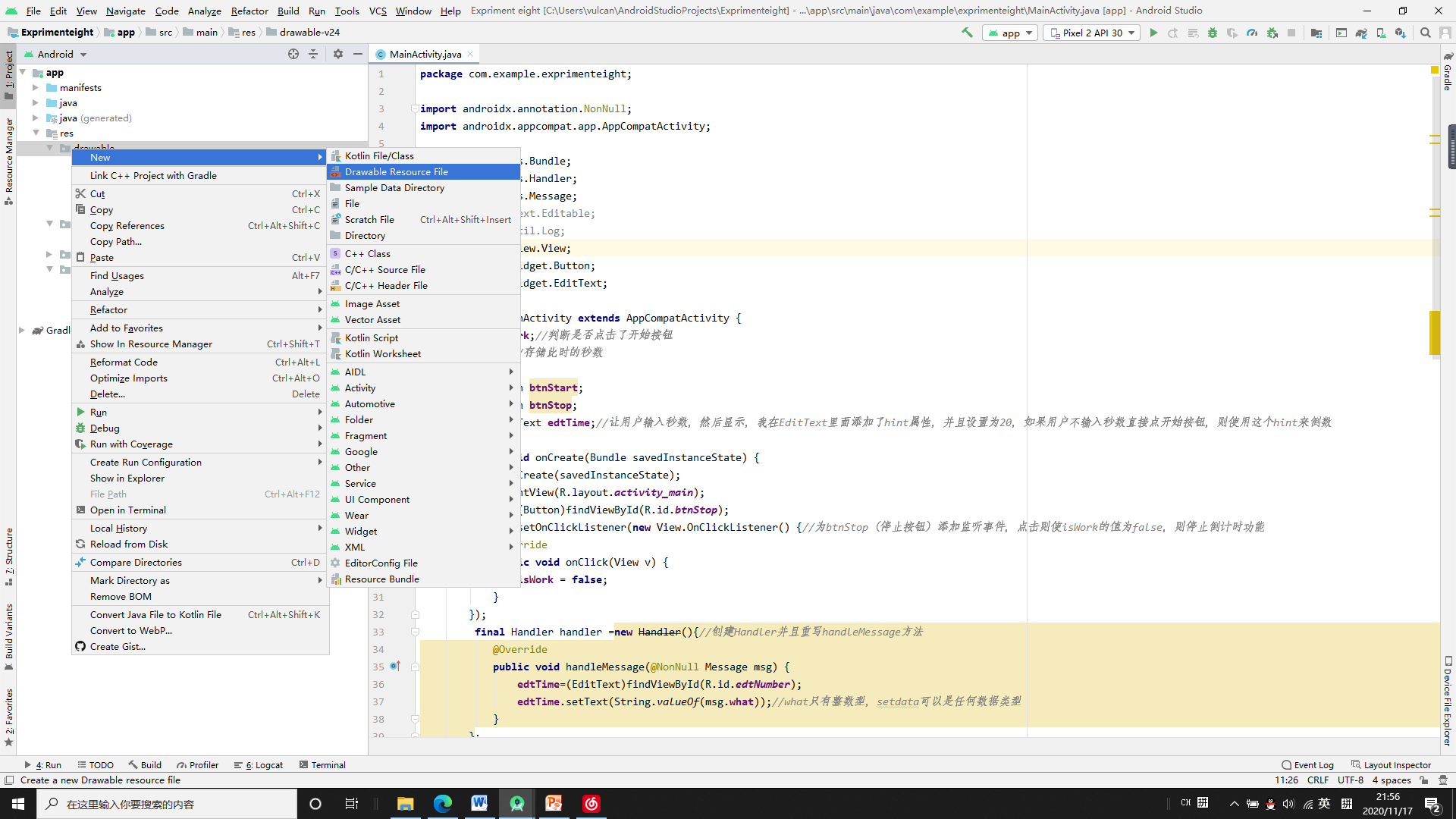Choose Vector Asset in the New submenu

coord(372,320)
